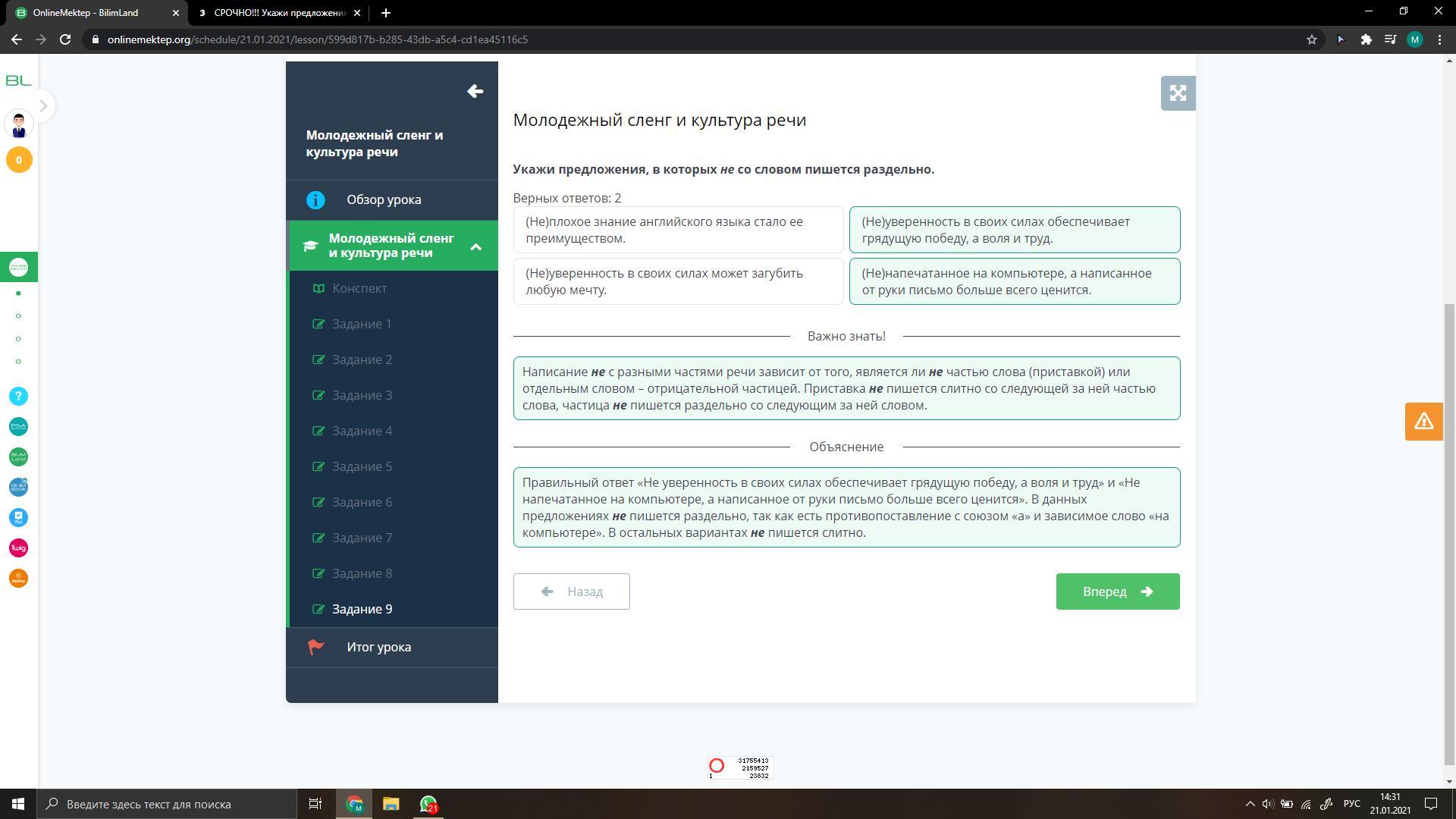Viewport: 1456px width, 819px height.
Task: Select answer '(Не)плохое знание английского языка'
Action: [x=678, y=230]
